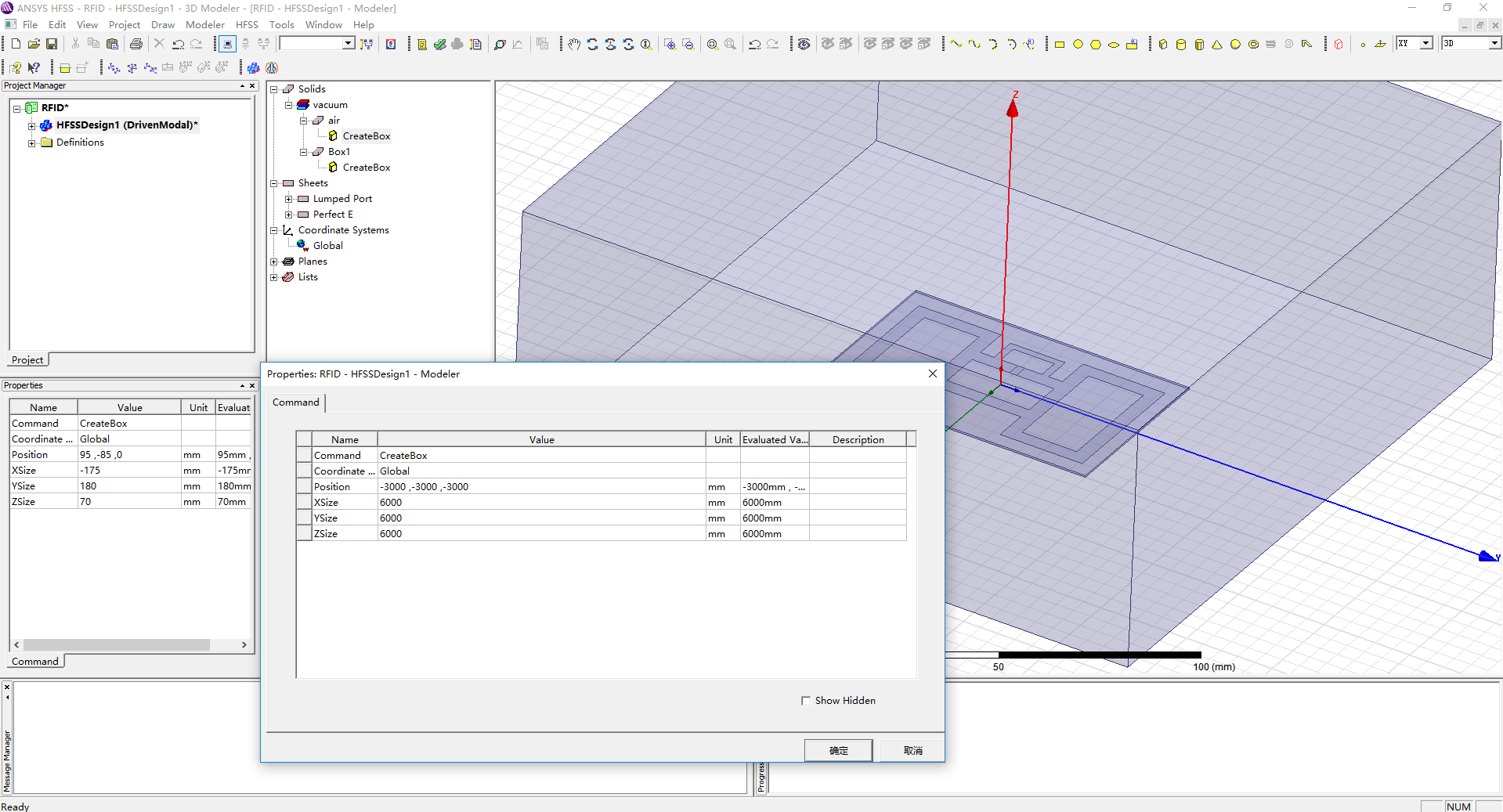Click the 确定 confirm button

(x=838, y=750)
